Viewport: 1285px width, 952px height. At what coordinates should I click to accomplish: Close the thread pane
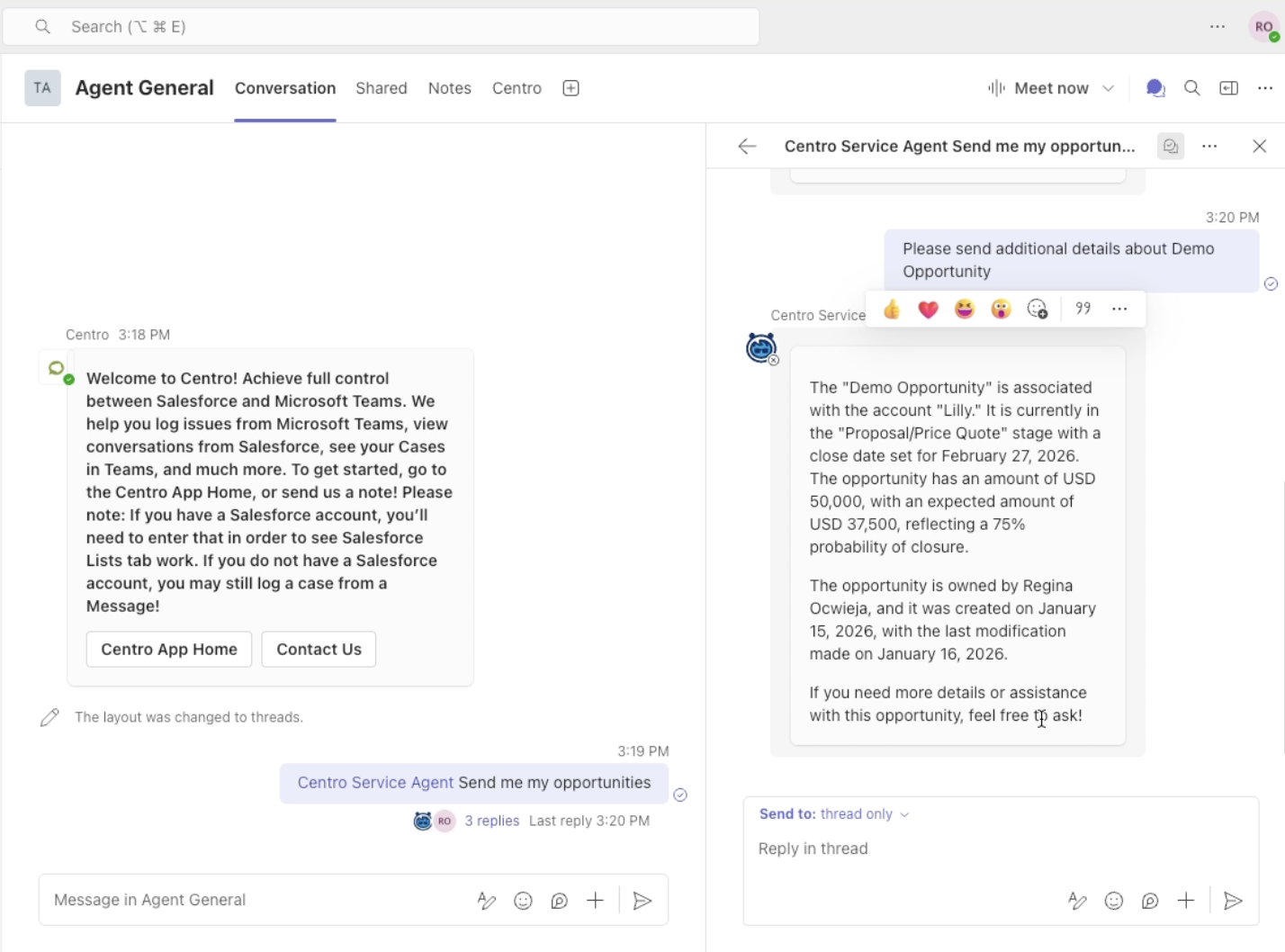pos(1260,147)
